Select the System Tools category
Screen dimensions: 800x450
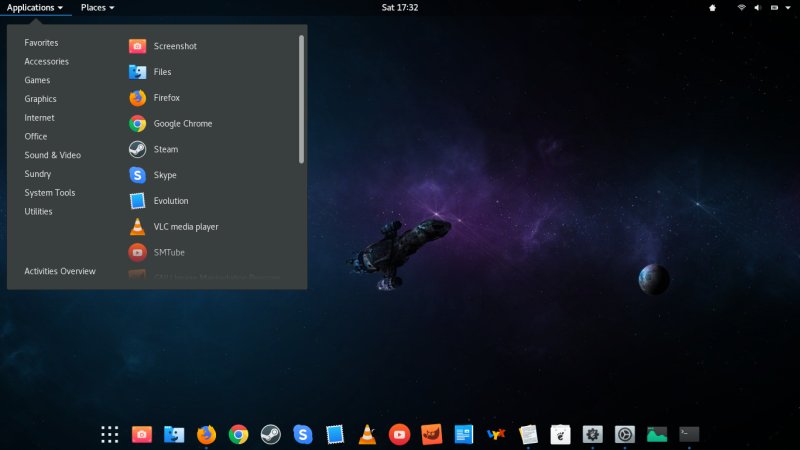coord(50,193)
